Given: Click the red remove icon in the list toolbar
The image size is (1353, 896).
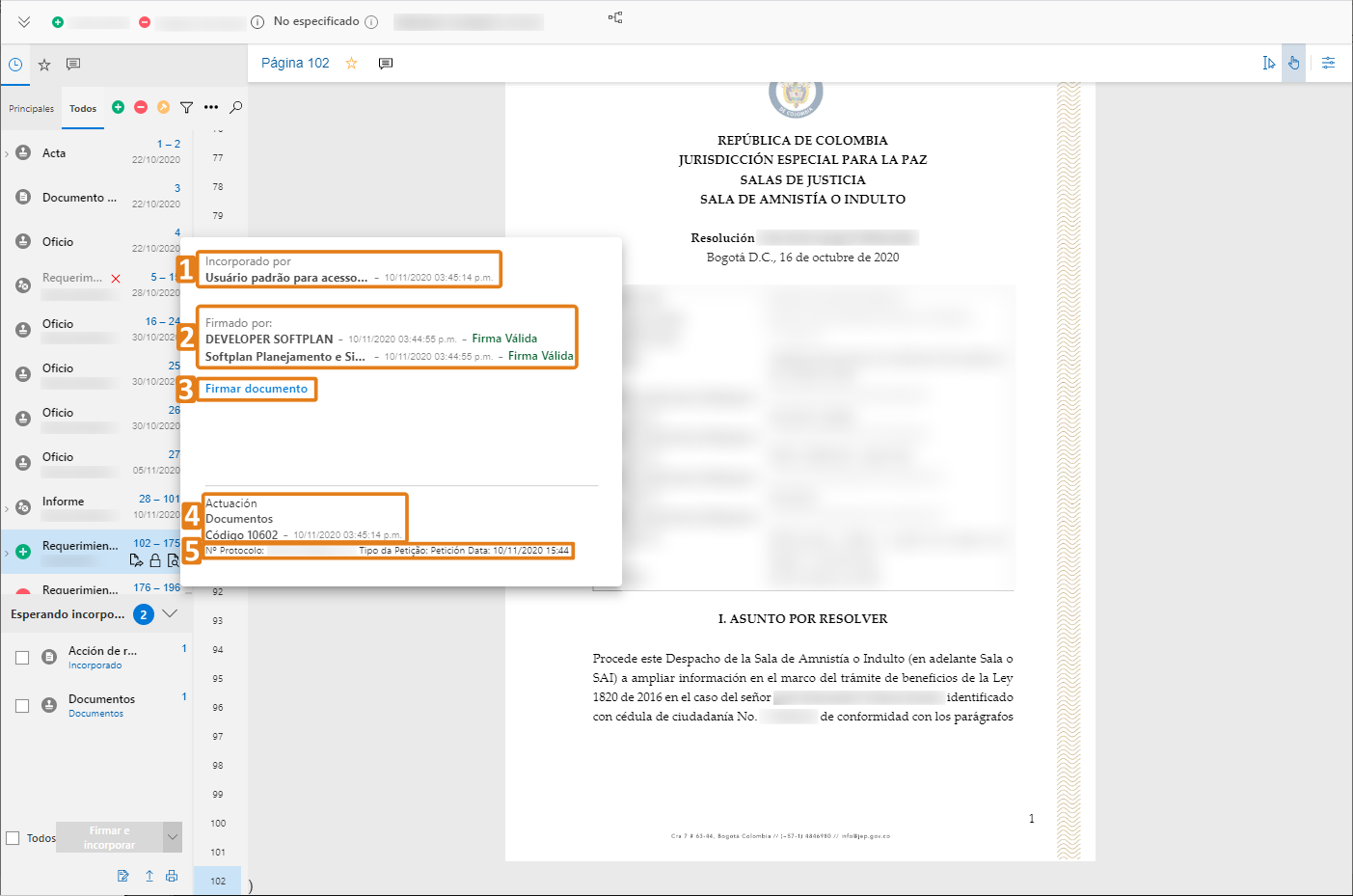Looking at the screenshot, I should click(x=141, y=107).
